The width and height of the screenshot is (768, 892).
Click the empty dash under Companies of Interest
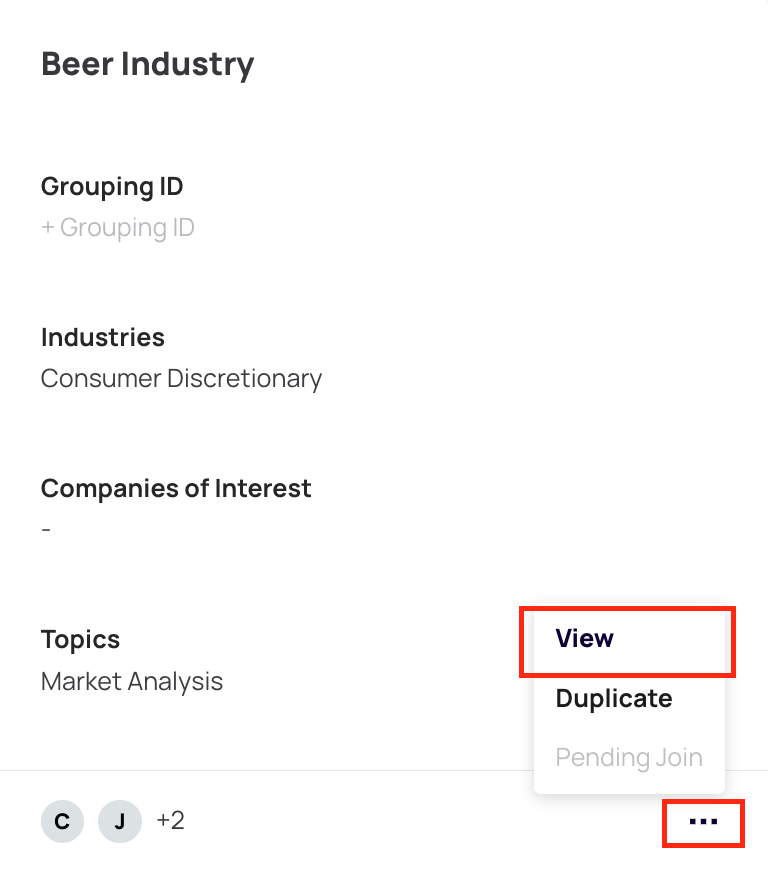[46, 530]
